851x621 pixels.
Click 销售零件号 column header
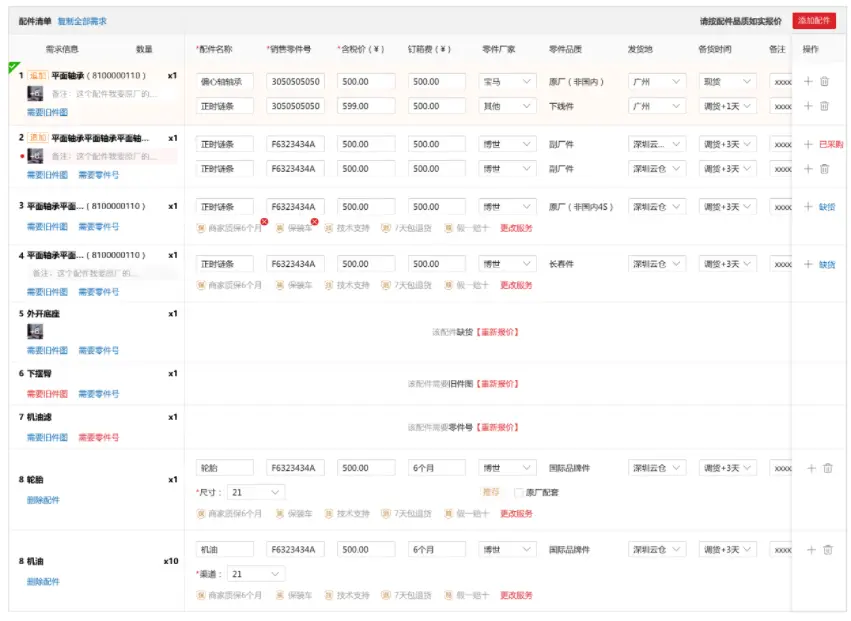point(290,49)
